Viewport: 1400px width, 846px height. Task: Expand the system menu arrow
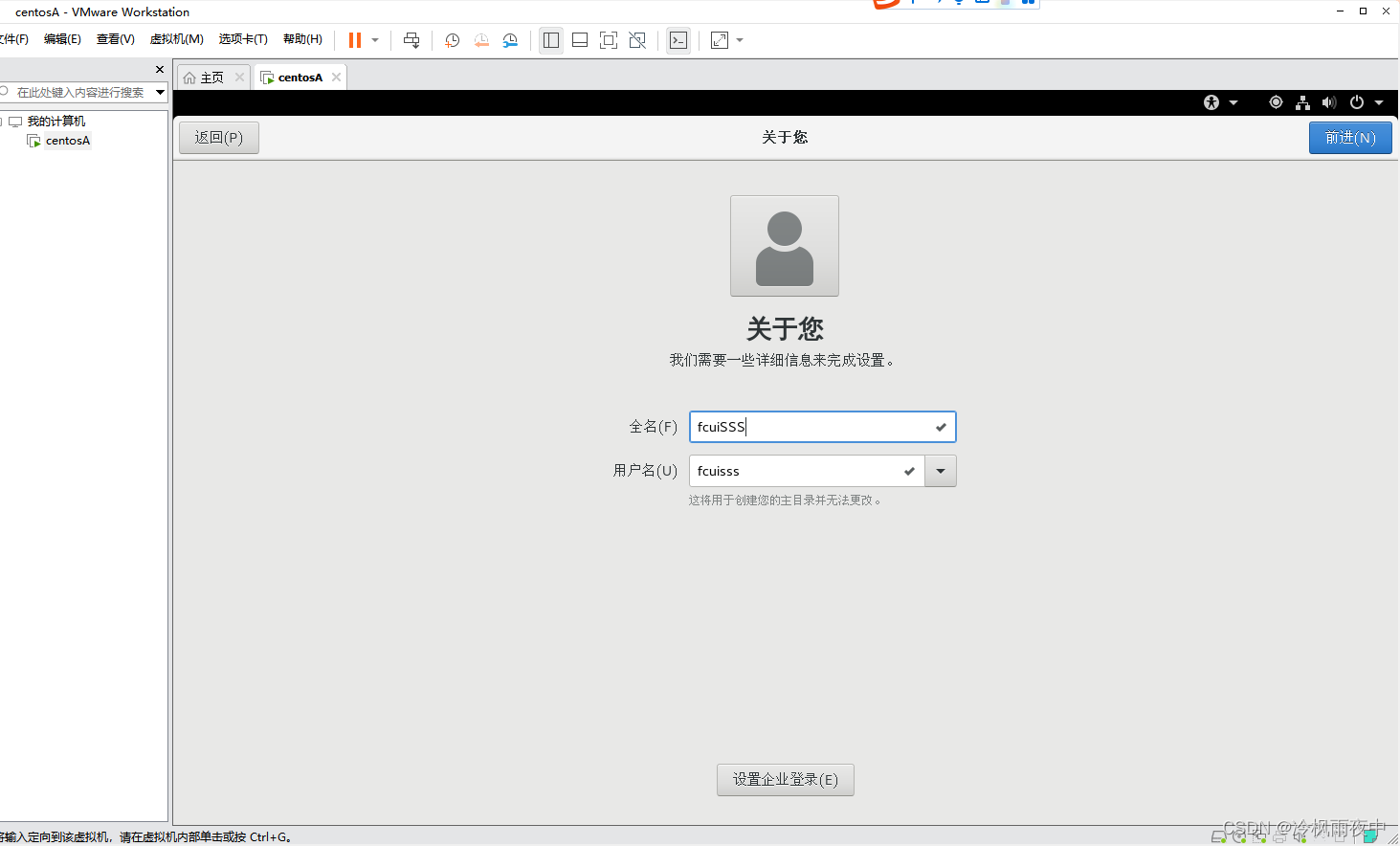click(1379, 102)
